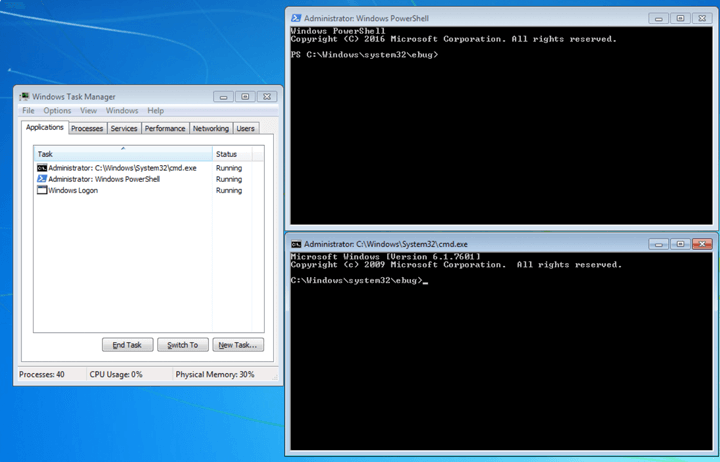This screenshot has width=720, height=462.
Task: Sort by the Task column header
Action: [x=123, y=154]
